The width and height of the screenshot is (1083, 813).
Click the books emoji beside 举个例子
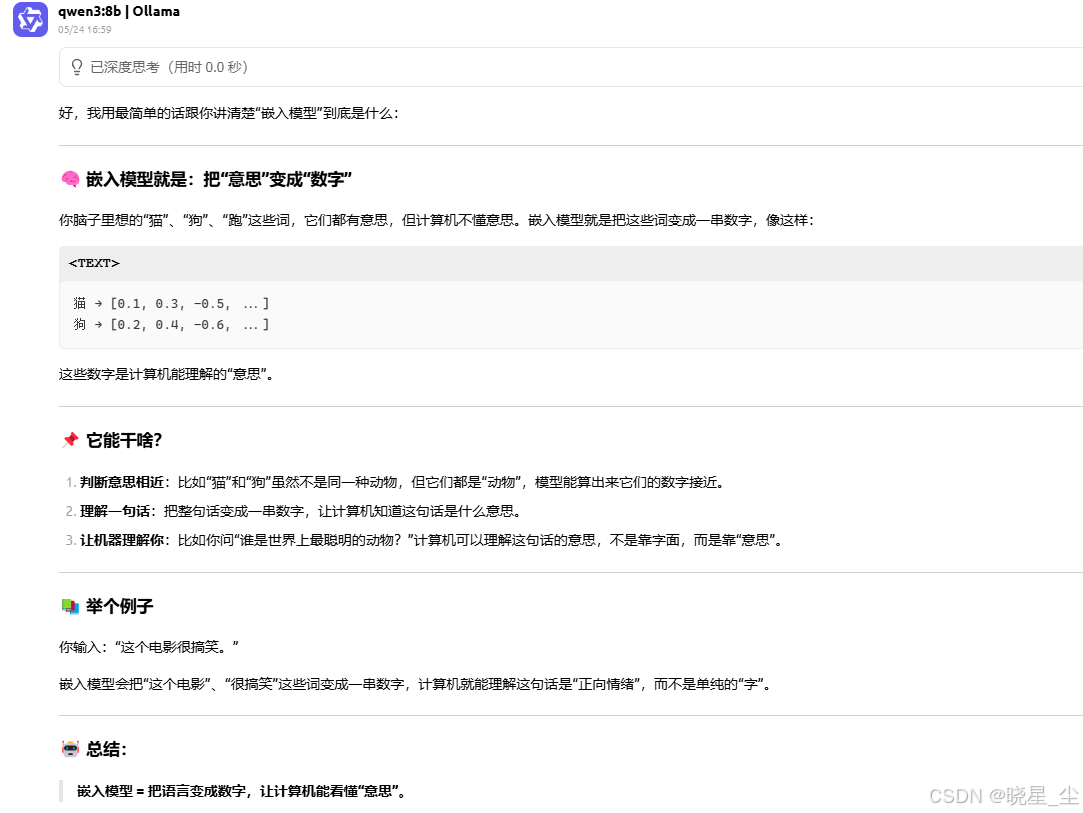click(x=70, y=606)
